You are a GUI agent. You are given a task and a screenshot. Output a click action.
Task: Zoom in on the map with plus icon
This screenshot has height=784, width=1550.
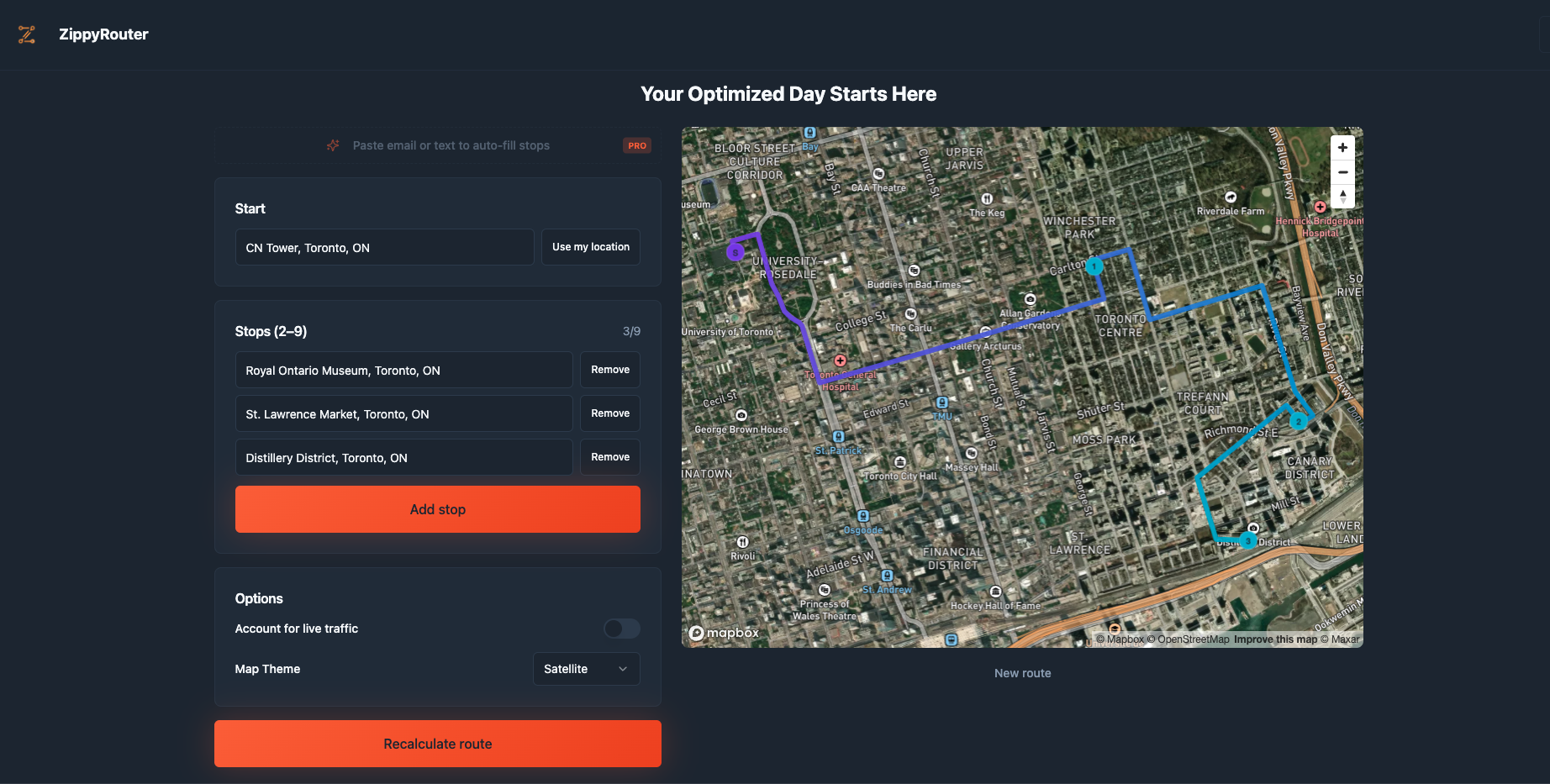(1342, 147)
